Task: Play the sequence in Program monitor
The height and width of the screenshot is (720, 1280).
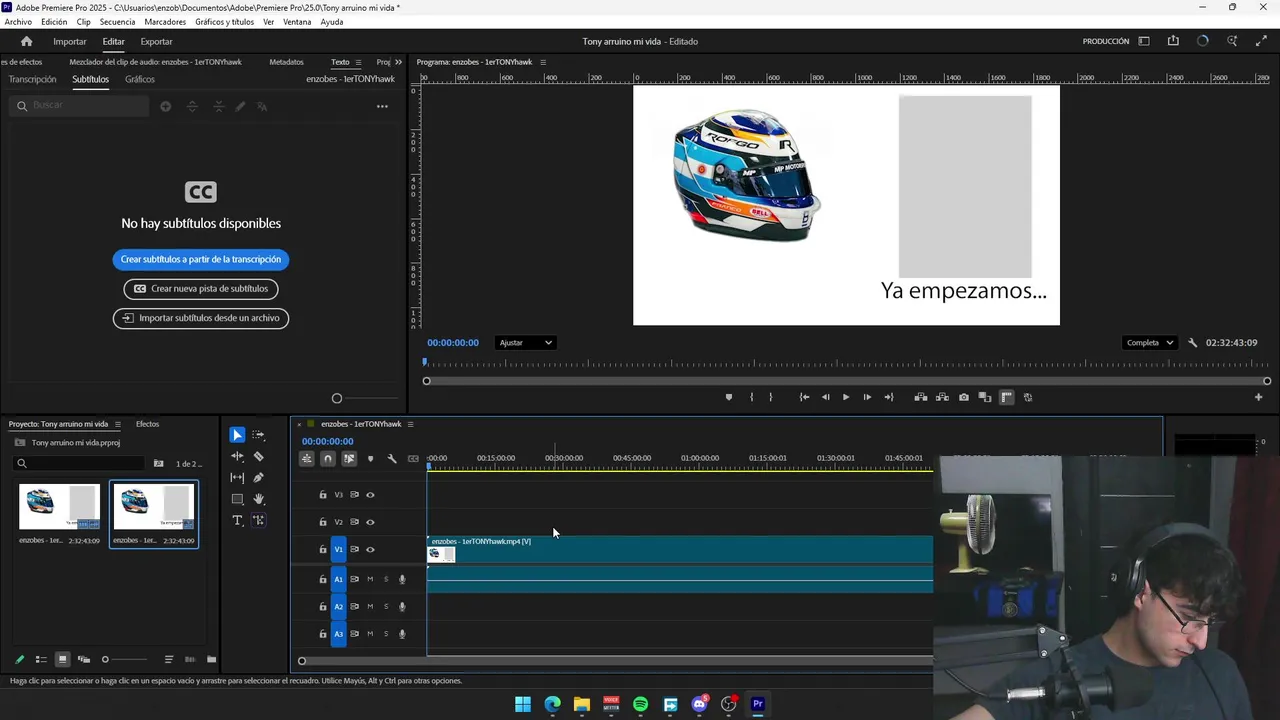Action: tap(846, 397)
